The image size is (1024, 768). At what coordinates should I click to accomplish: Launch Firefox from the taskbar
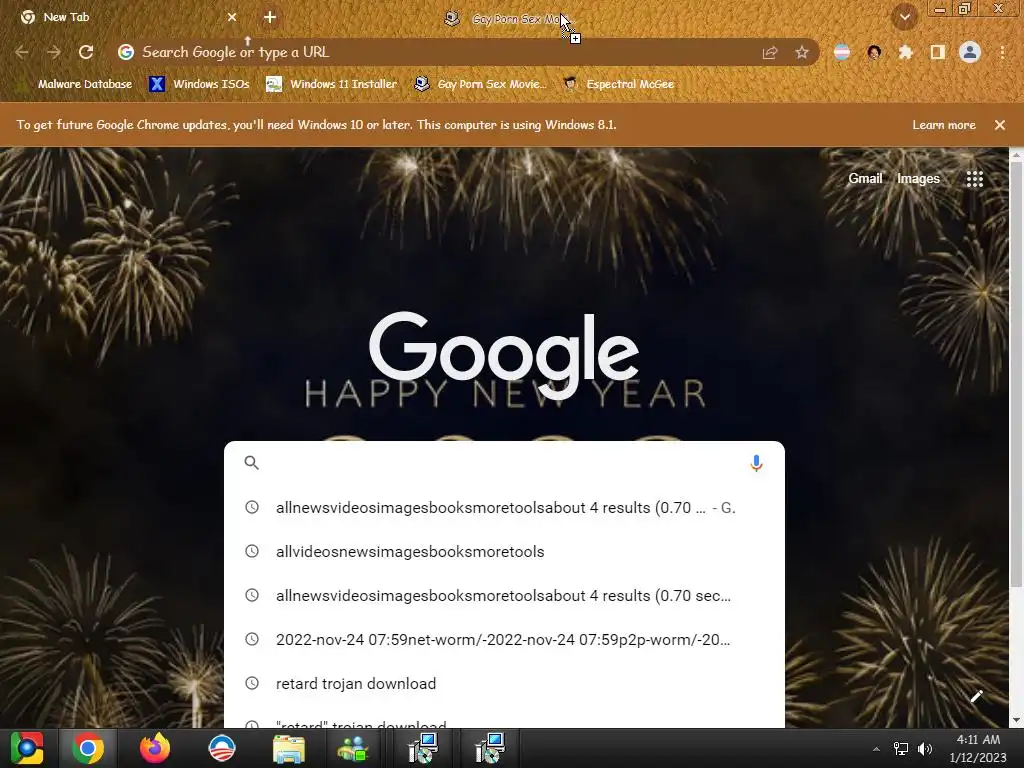point(155,748)
